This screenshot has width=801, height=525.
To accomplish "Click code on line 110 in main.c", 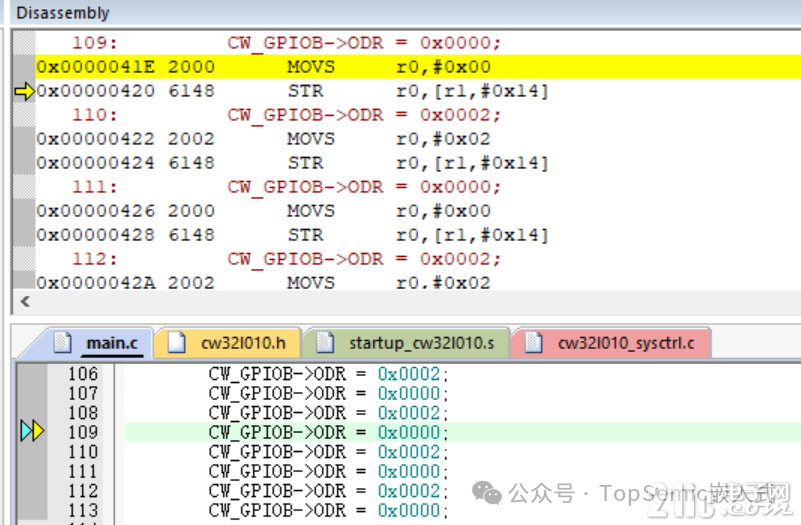I will click(x=328, y=452).
